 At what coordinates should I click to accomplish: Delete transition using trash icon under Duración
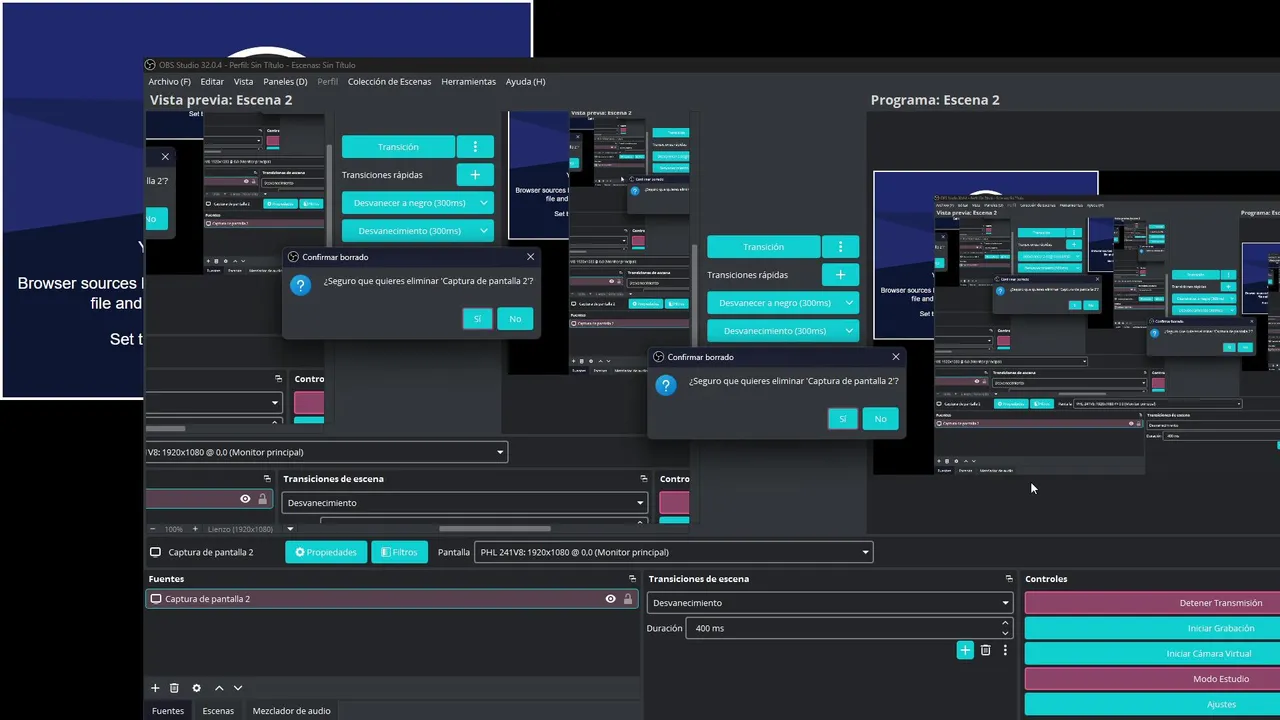[x=985, y=650]
